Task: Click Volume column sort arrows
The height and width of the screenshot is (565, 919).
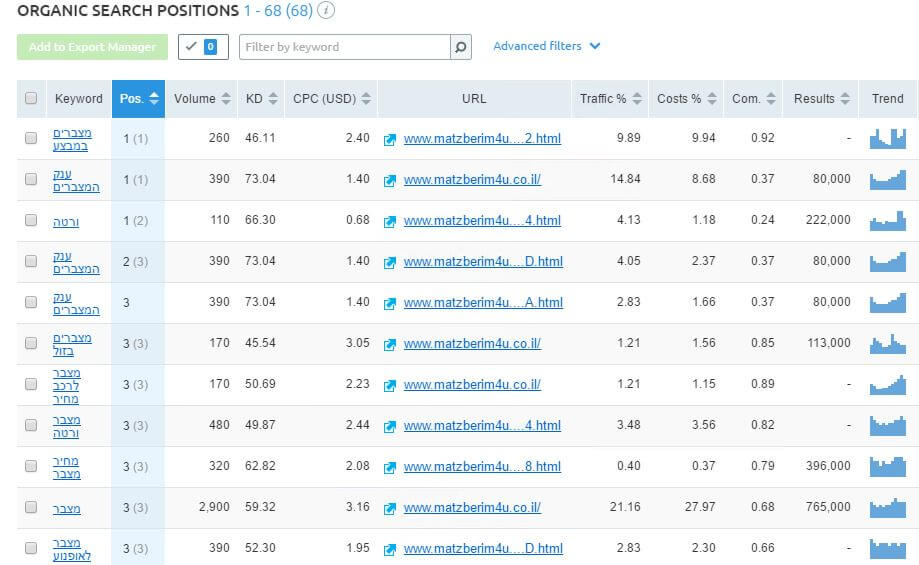Action: tap(226, 98)
